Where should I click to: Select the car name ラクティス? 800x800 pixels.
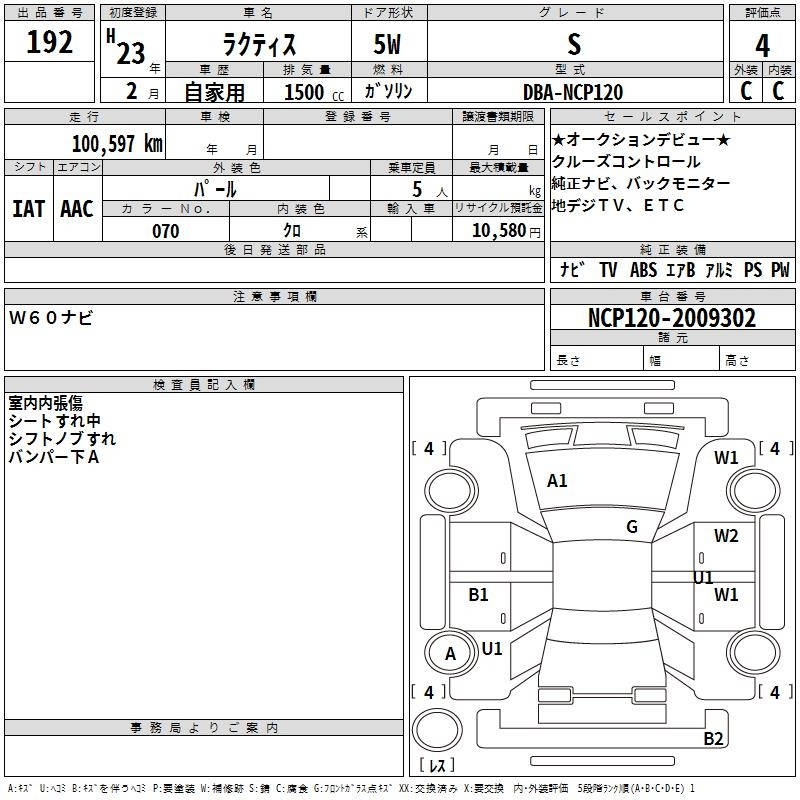point(259,45)
